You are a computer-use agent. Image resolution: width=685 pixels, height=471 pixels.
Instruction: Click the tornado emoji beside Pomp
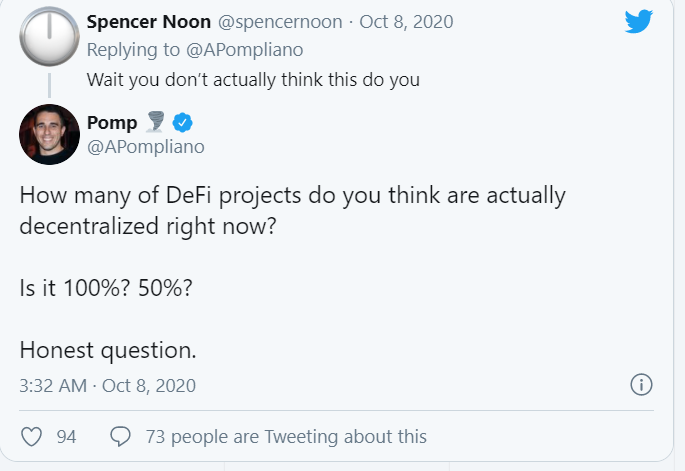click(x=157, y=124)
